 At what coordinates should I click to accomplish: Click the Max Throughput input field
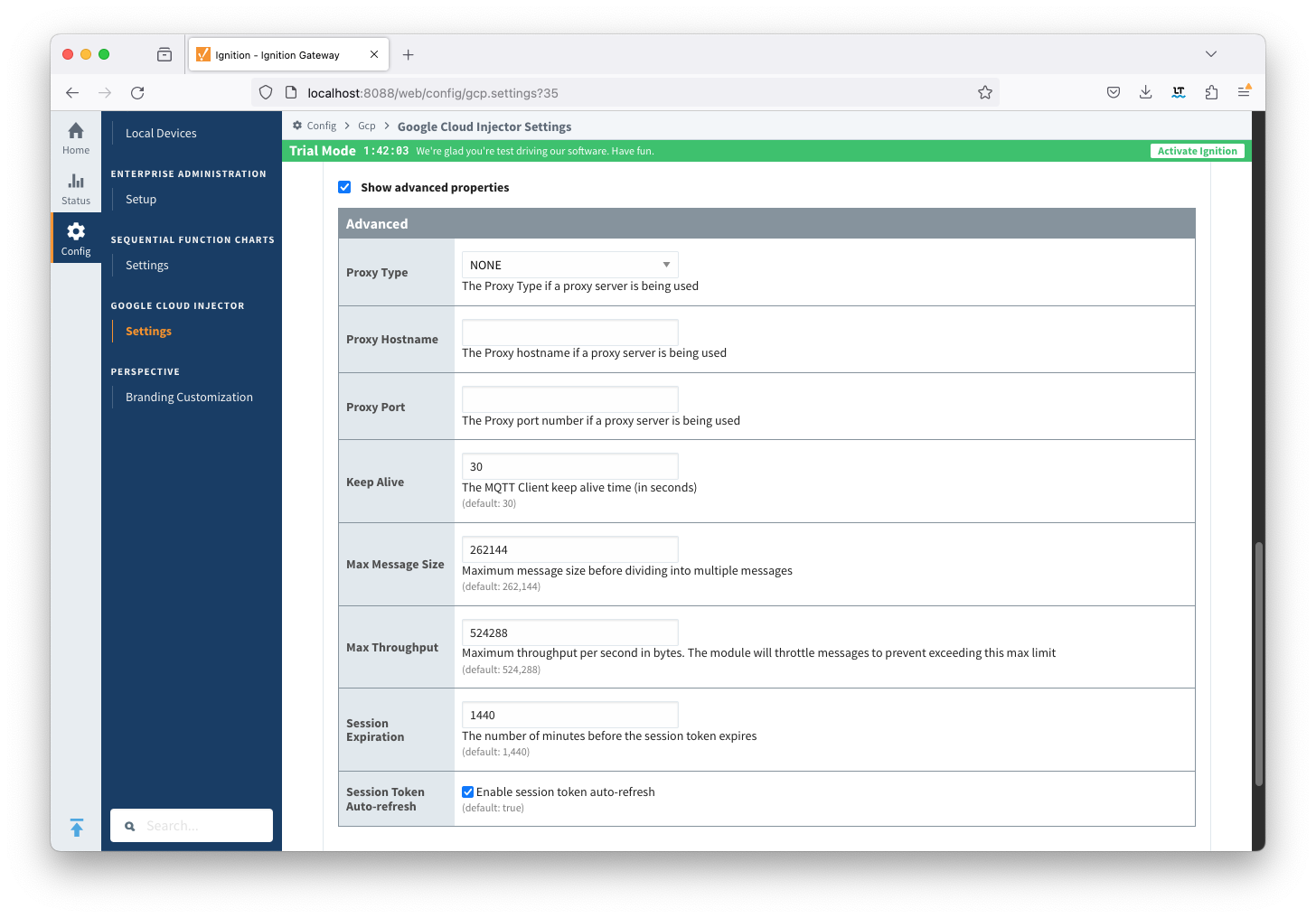click(x=569, y=632)
